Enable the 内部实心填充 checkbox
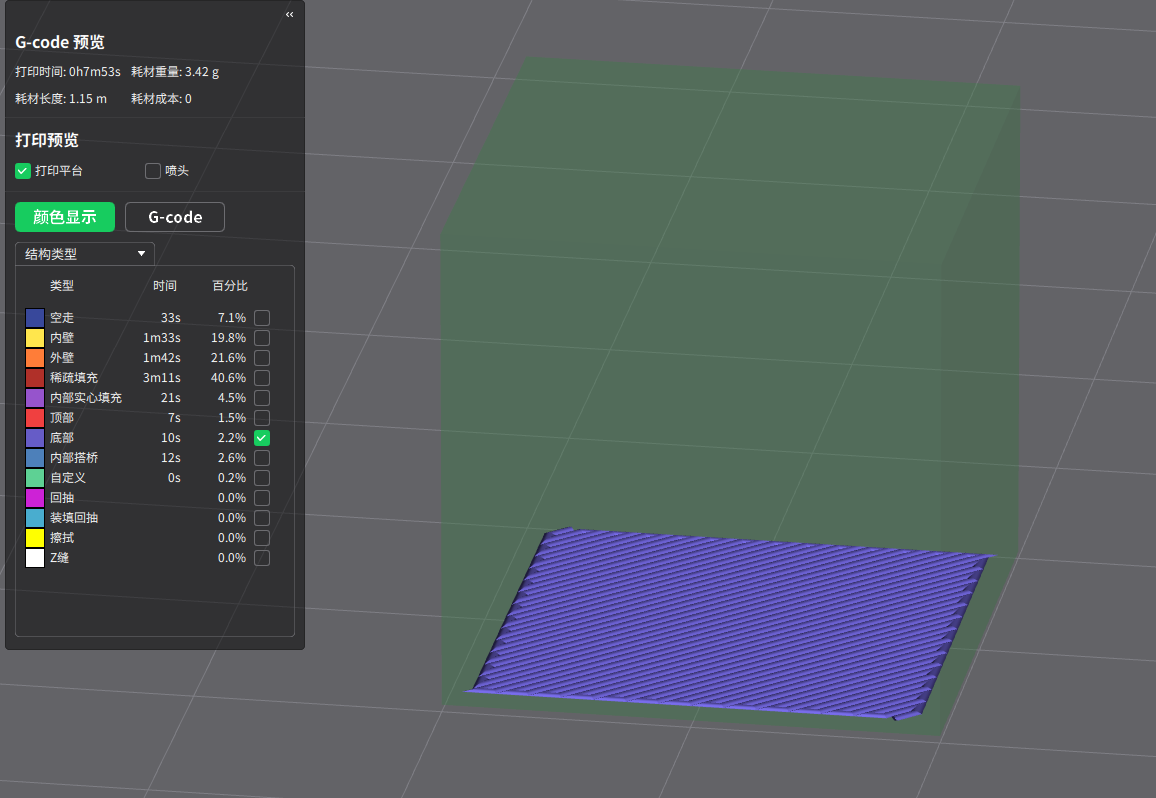 point(262,398)
